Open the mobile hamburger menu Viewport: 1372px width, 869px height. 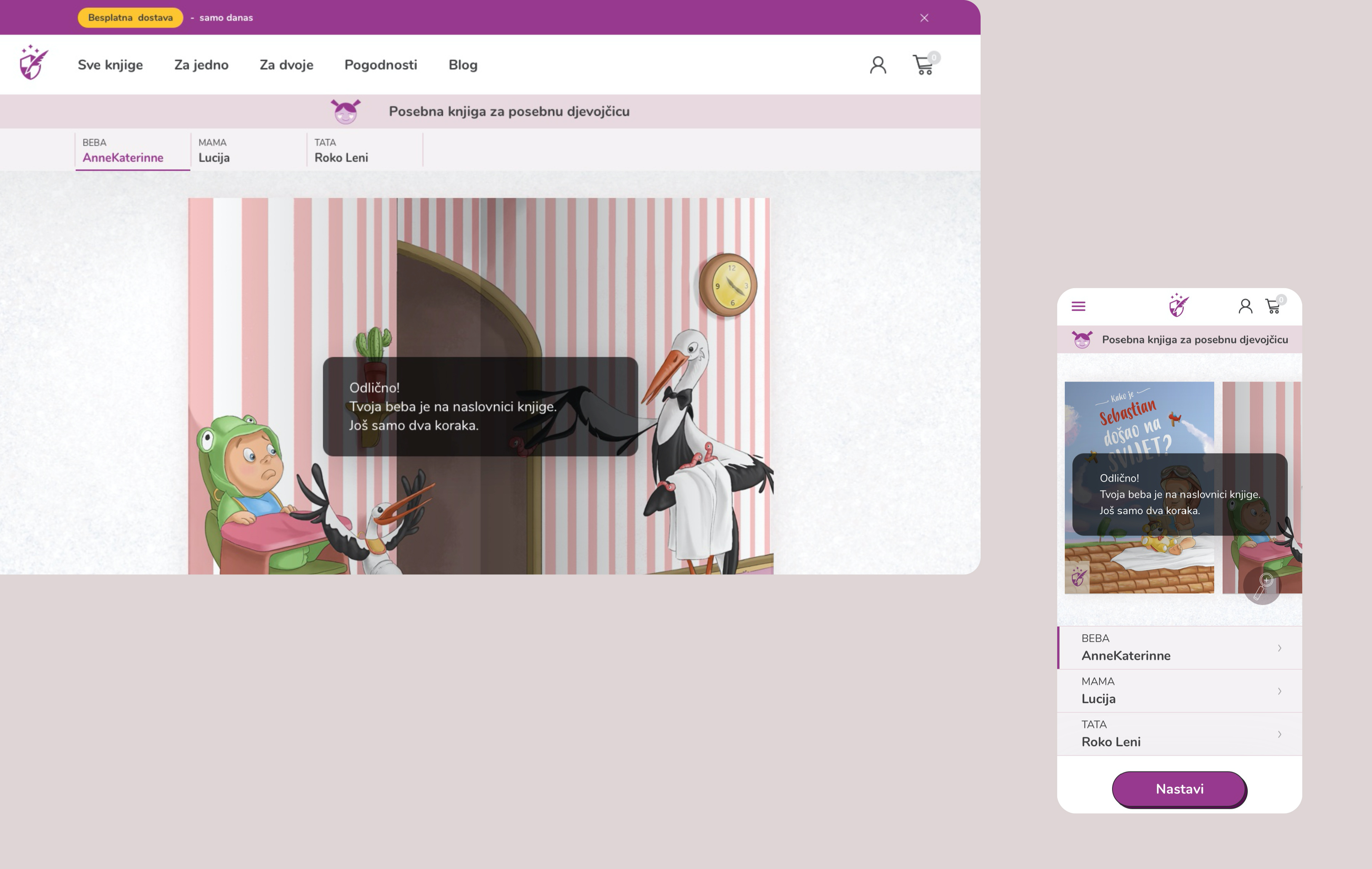coord(1078,306)
